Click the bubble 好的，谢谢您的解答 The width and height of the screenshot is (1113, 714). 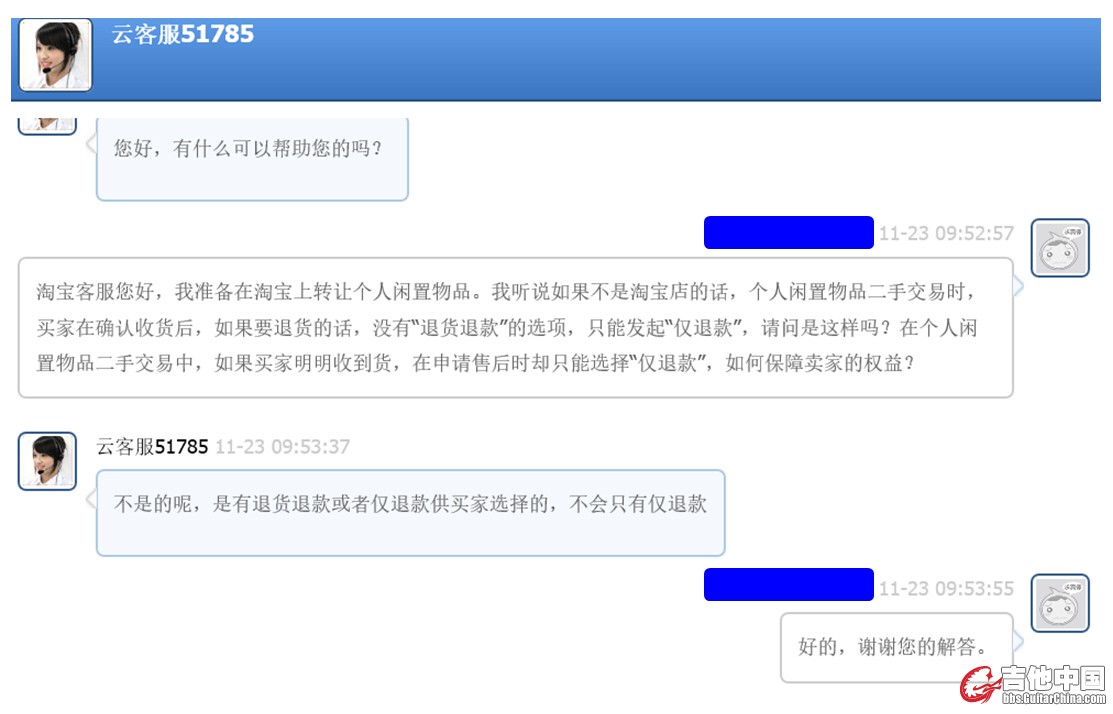(x=897, y=647)
